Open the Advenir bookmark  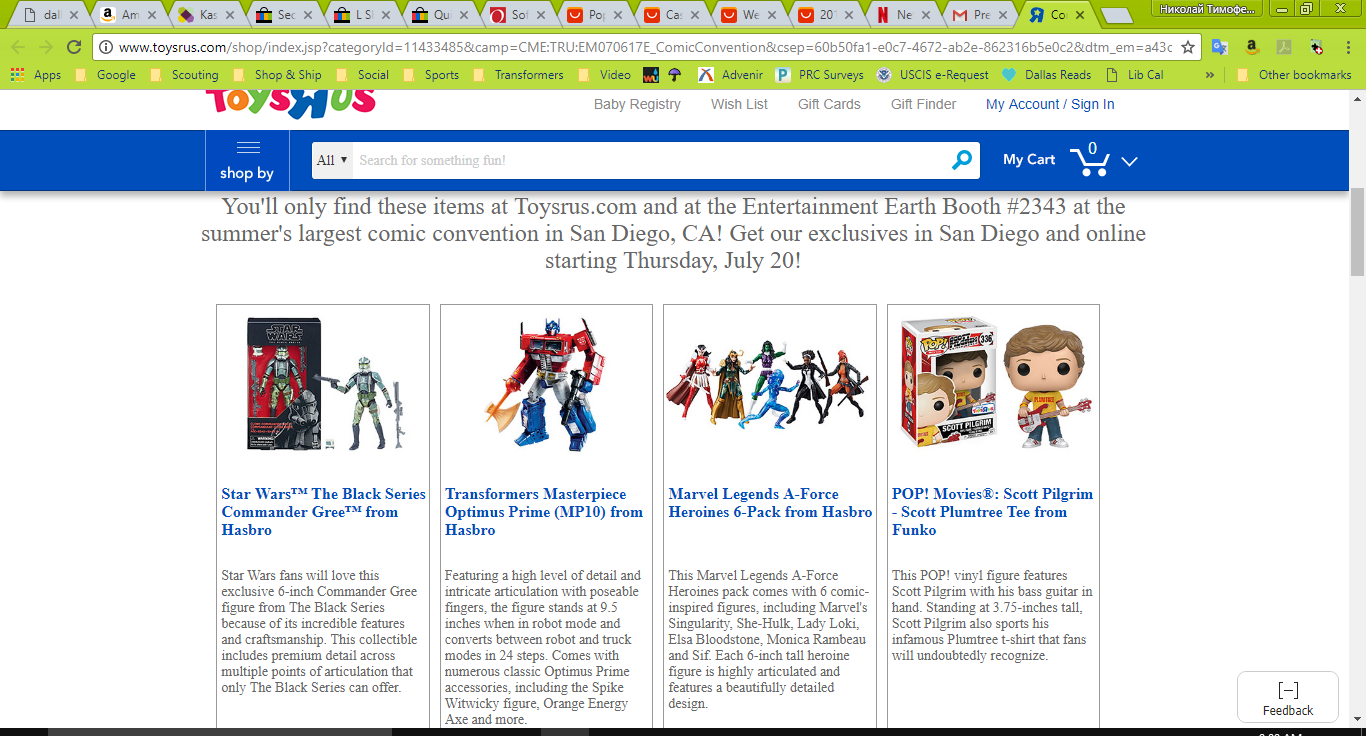point(732,75)
